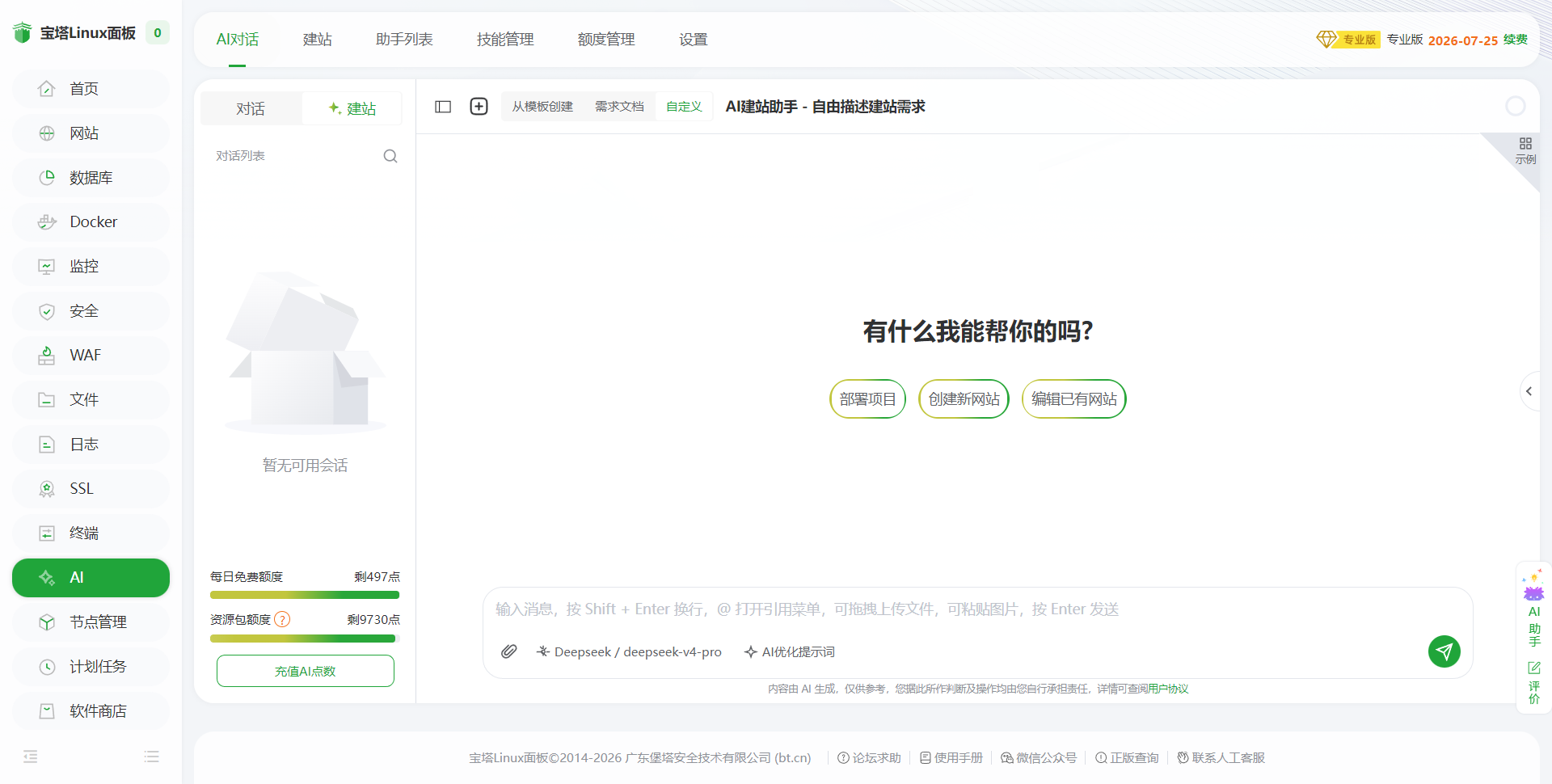
Task: Click the 专业版 badge with diamond
Action: click(x=1347, y=40)
